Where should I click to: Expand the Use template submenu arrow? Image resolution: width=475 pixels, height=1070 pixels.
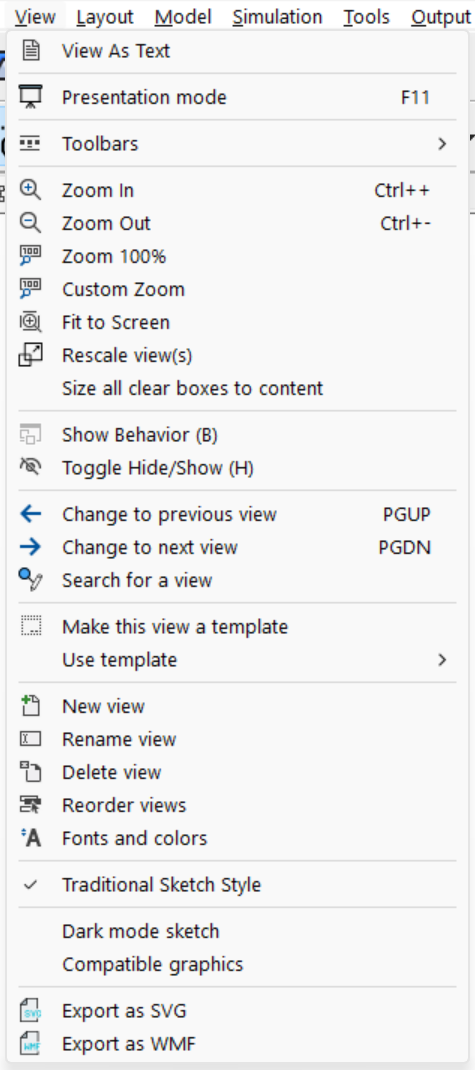pos(442,660)
